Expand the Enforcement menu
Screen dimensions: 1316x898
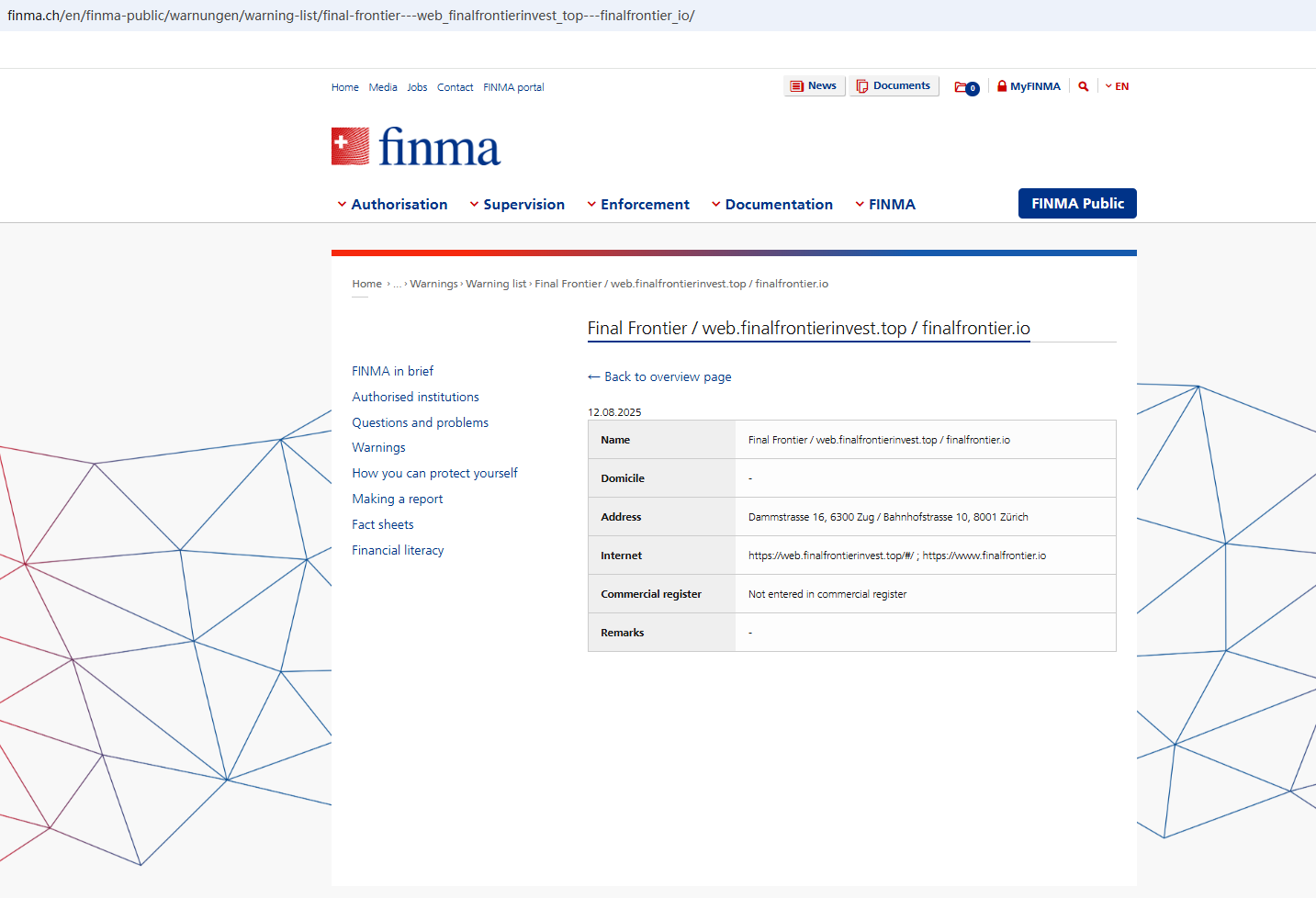tap(638, 204)
